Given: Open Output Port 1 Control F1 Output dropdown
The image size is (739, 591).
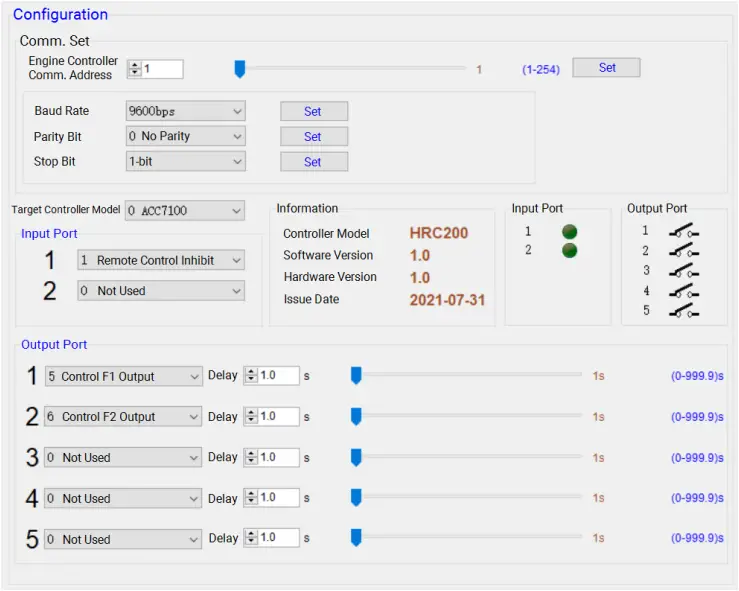Looking at the screenshot, I should 123,377.
